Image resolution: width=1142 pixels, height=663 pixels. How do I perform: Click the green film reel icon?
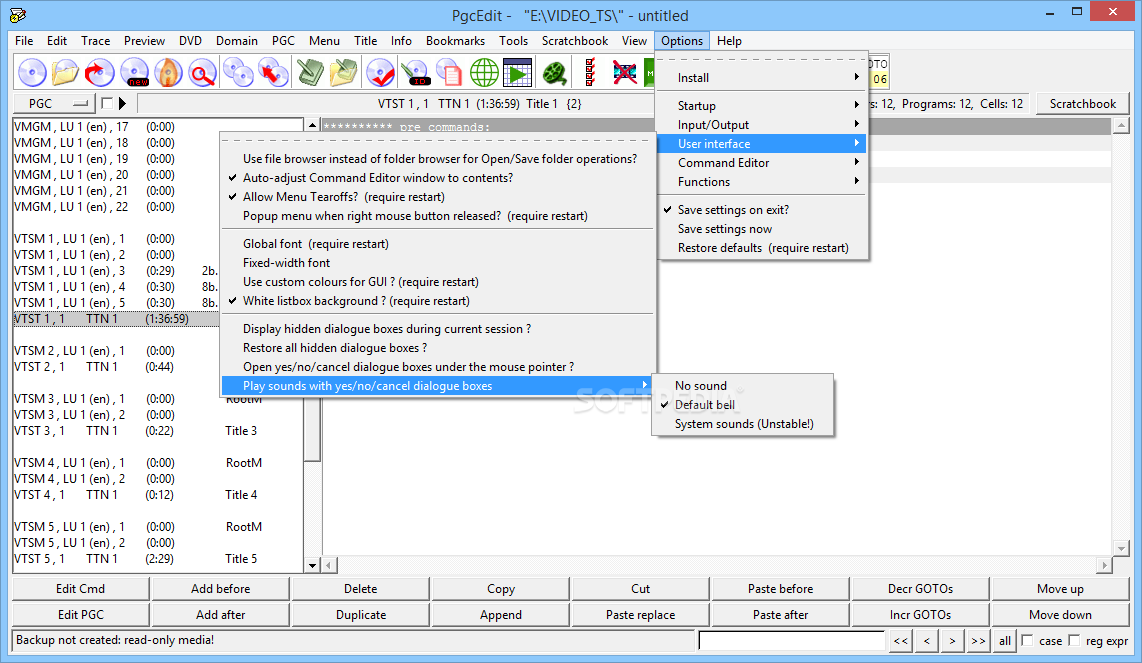tap(555, 73)
